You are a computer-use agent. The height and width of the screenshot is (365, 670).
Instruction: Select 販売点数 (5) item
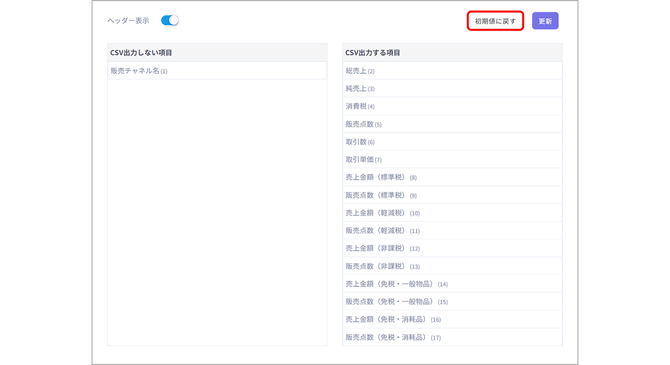452,124
